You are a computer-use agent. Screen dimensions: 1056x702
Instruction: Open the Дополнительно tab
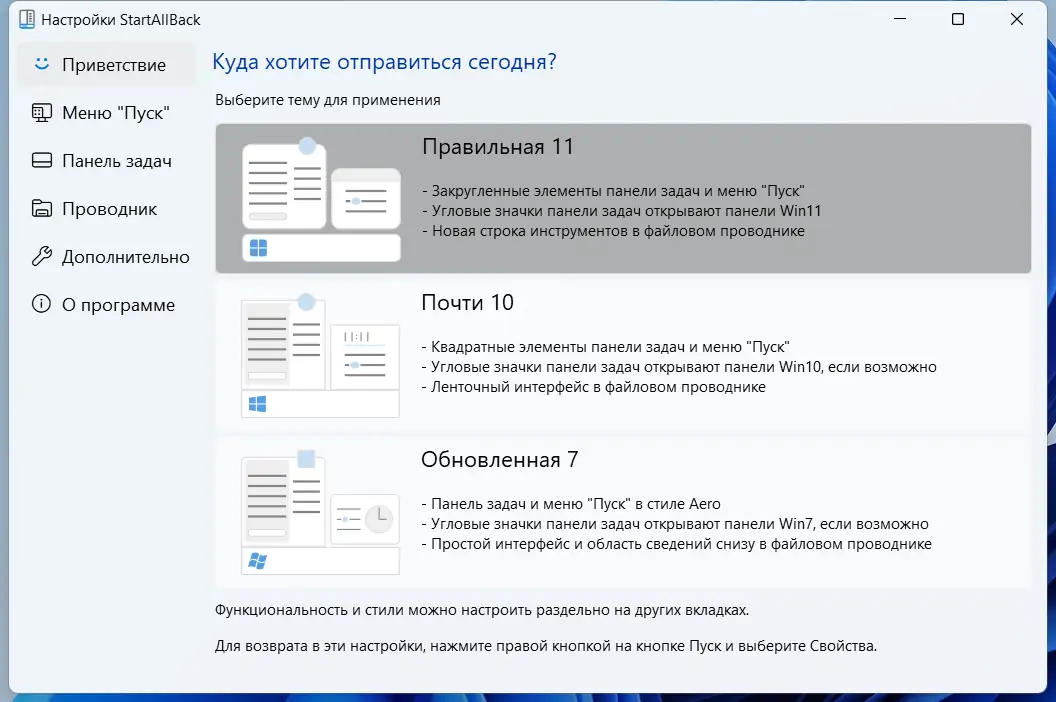(x=106, y=257)
